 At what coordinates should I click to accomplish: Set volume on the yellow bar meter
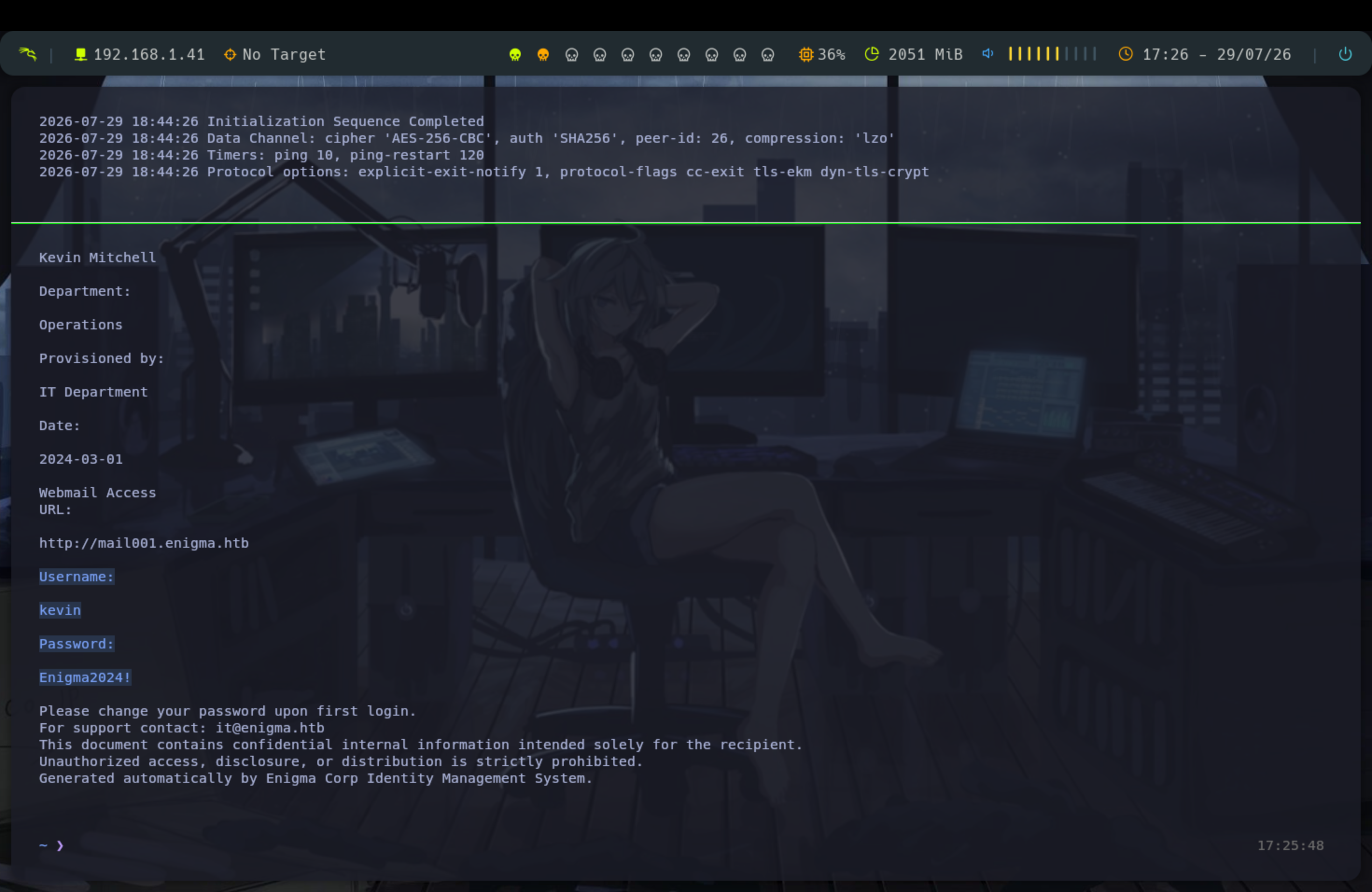[1052, 54]
